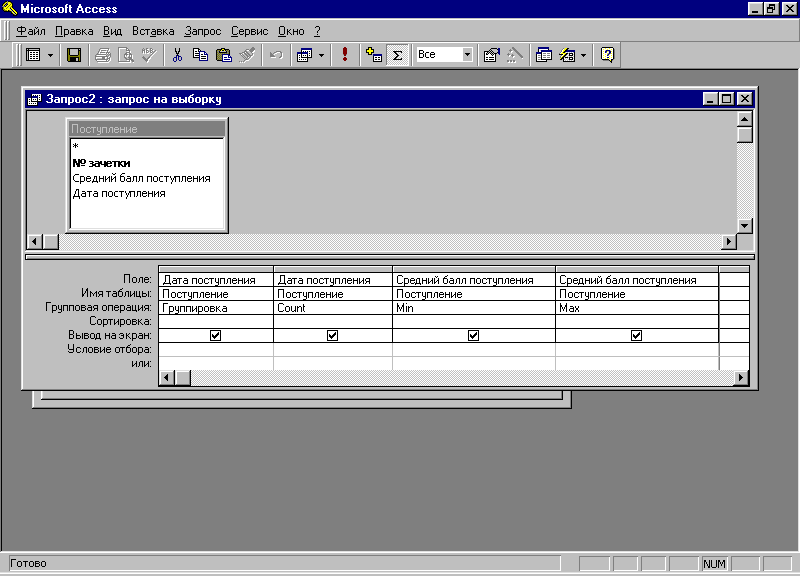Click Имя таблицы cell under Max column
800x576 pixels.
coord(637,294)
